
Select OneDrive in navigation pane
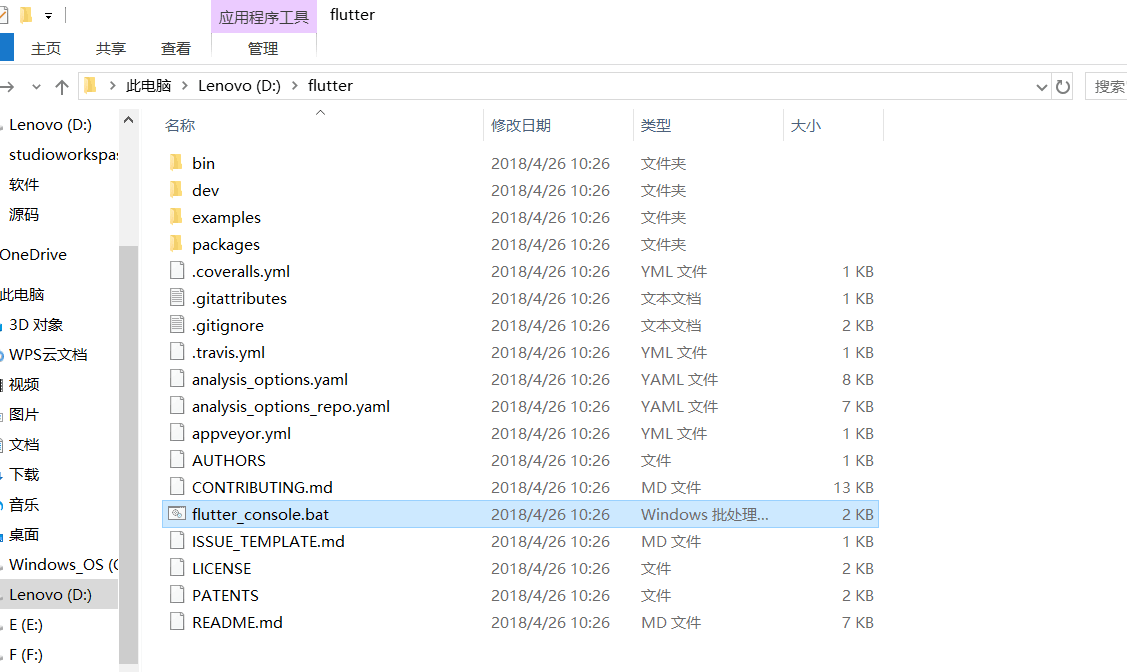[x=33, y=254]
